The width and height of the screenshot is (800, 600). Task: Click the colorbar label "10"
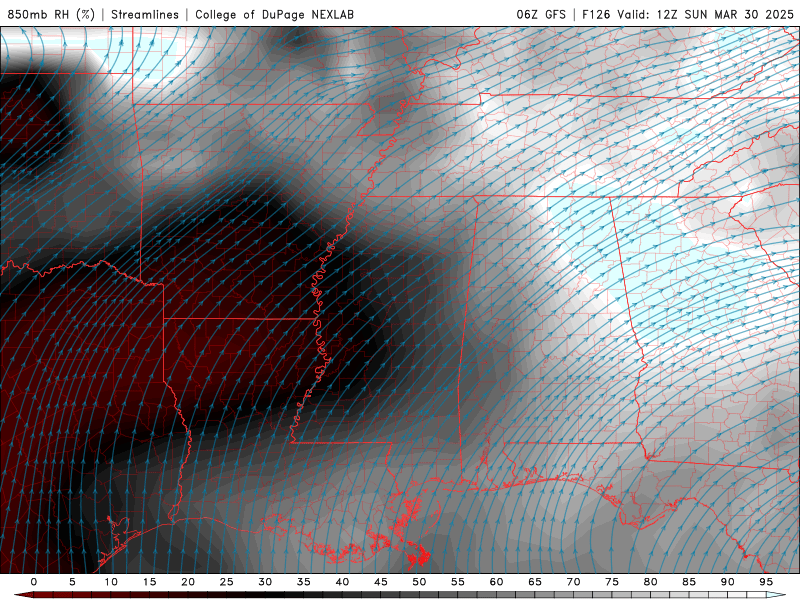[x=111, y=582]
